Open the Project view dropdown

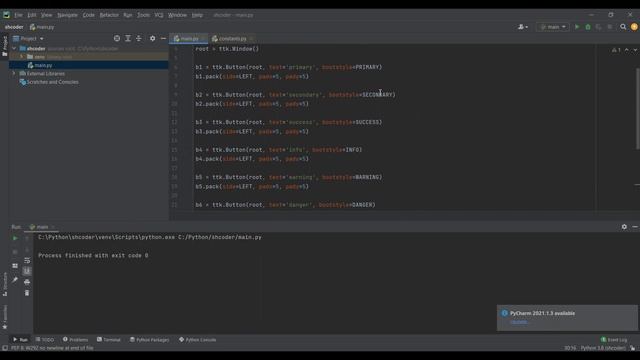28,38
